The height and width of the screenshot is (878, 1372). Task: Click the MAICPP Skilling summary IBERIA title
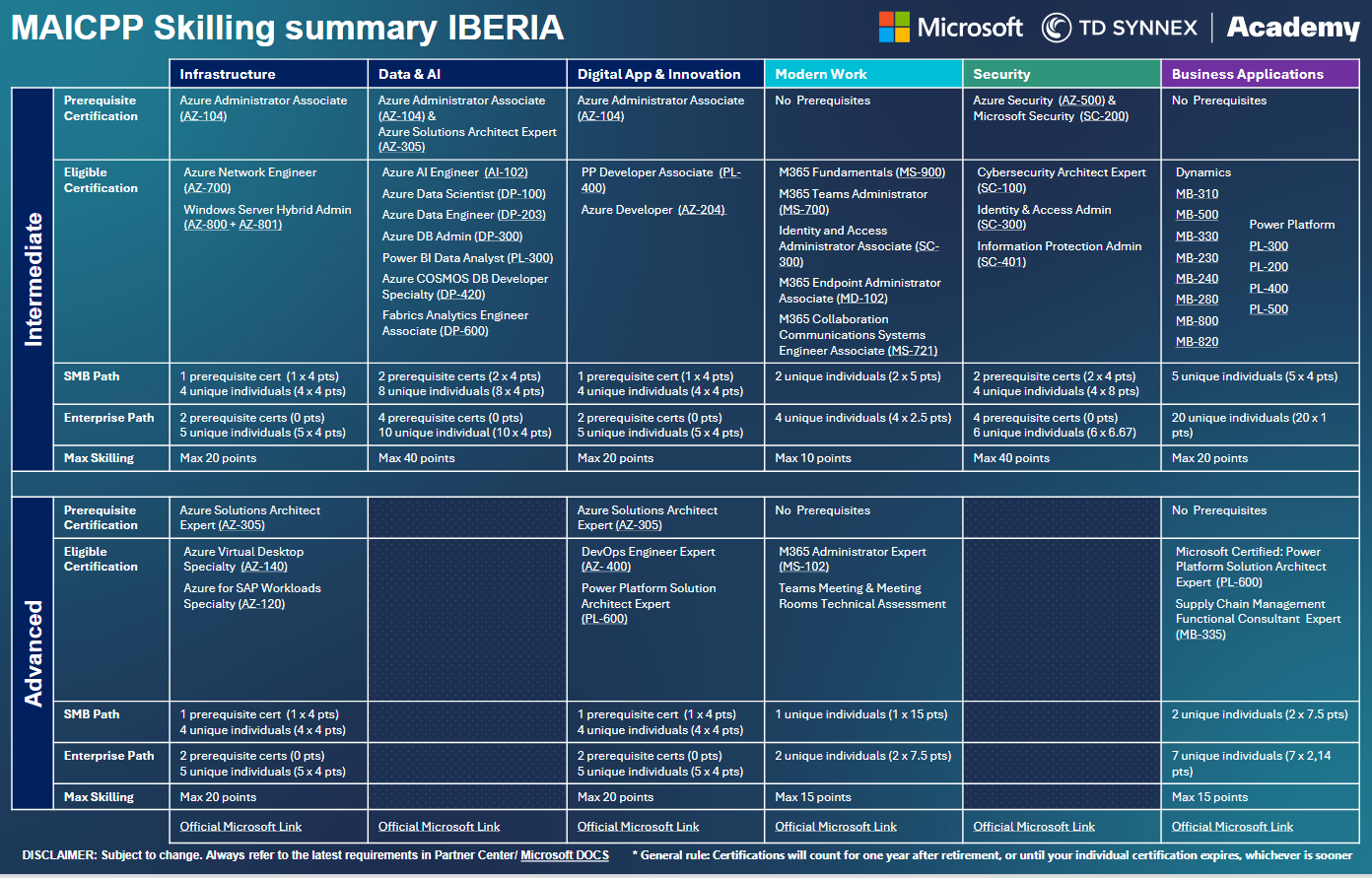288,28
